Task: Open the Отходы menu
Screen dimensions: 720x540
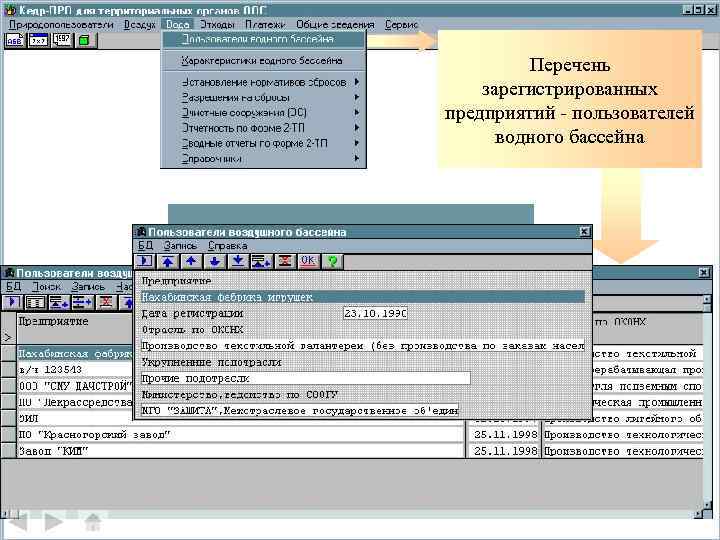Action: tap(217, 25)
